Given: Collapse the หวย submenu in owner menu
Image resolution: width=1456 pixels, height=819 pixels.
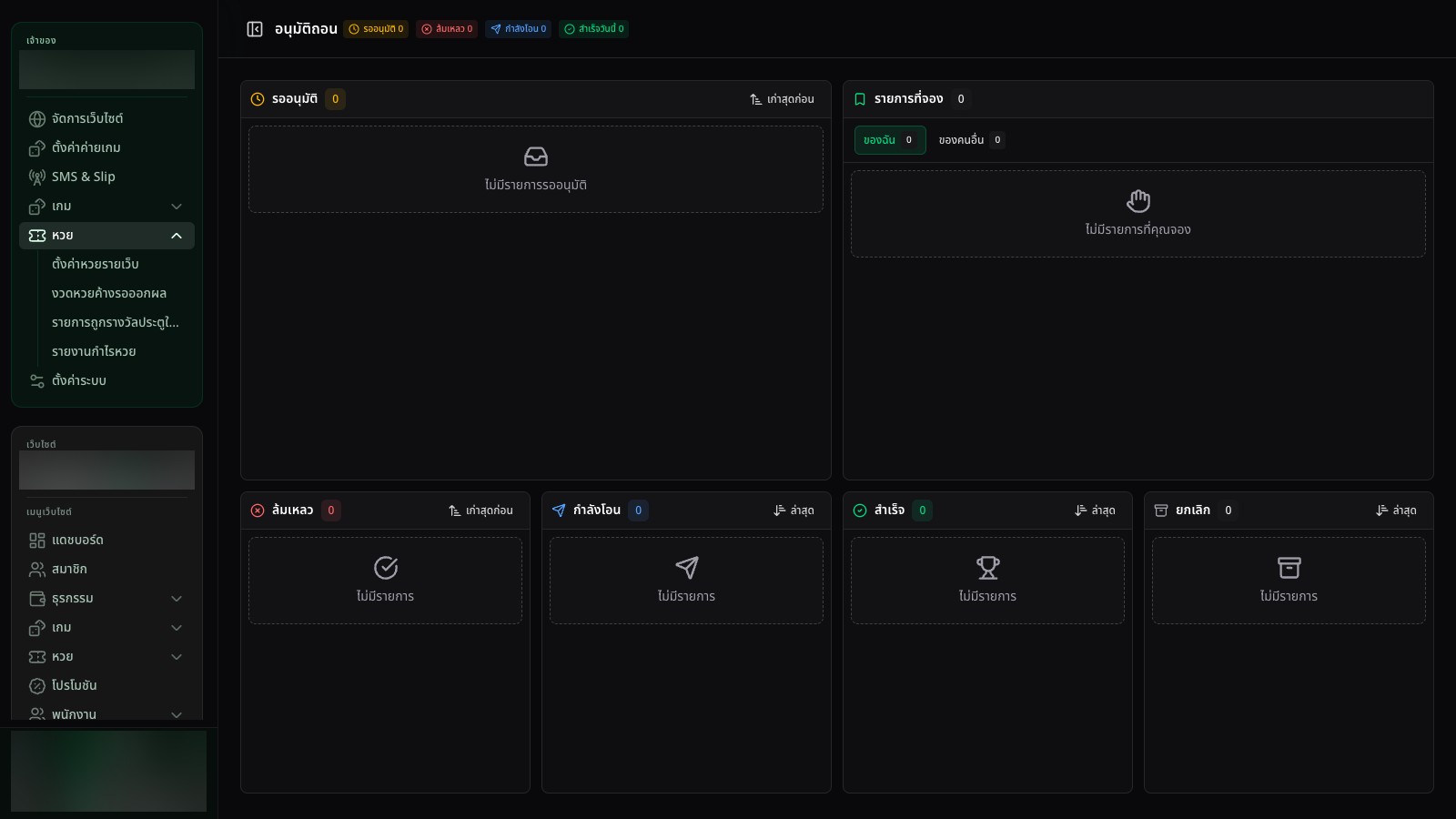Looking at the screenshot, I should (177, 236).
